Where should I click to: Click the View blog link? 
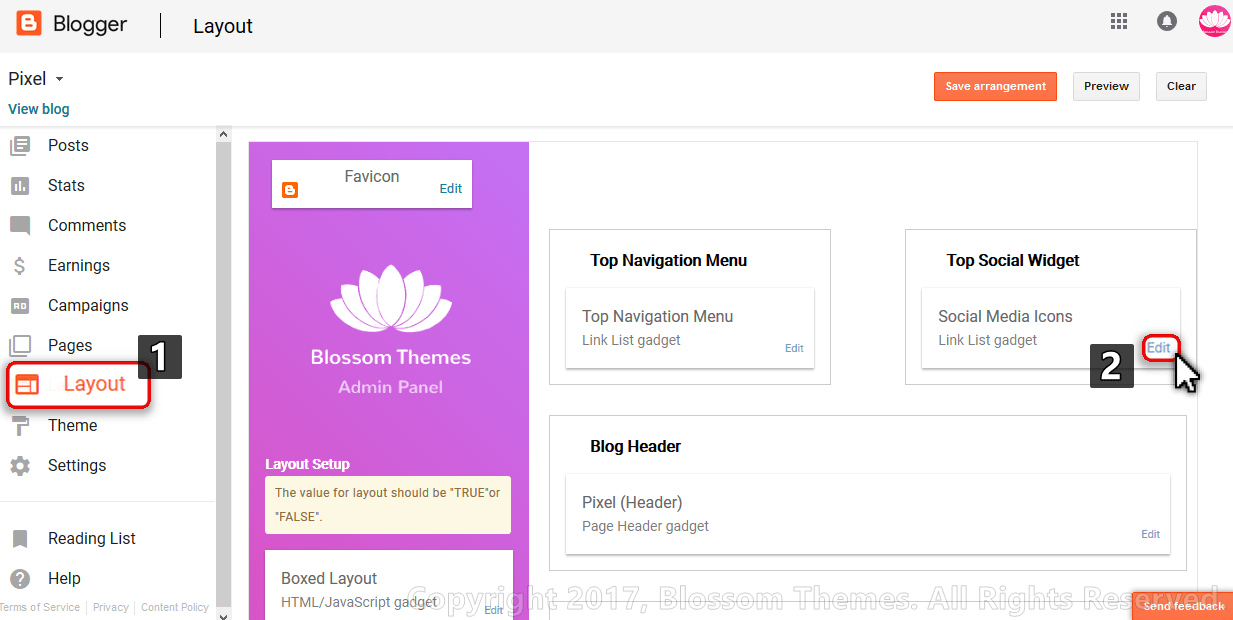point(39,109)
